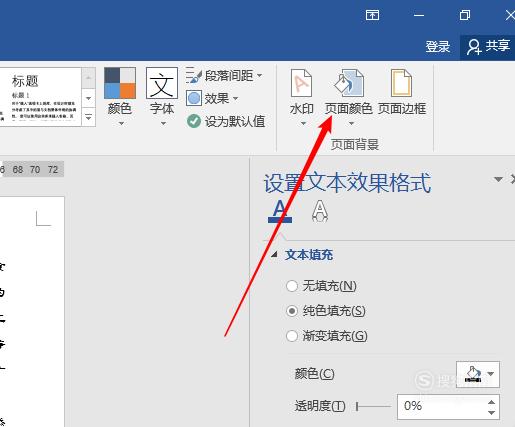
Task: Open Page Borders (页面边框)
Action: pos(402,92)
